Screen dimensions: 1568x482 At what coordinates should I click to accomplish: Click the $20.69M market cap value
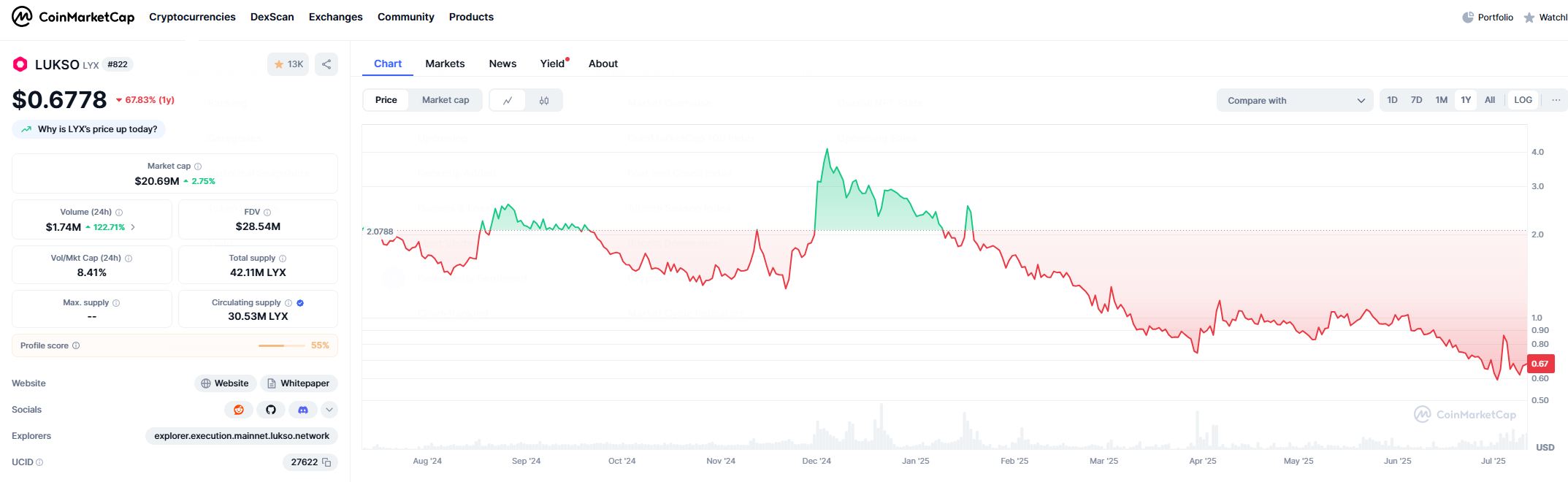click(x=157, y=181)
